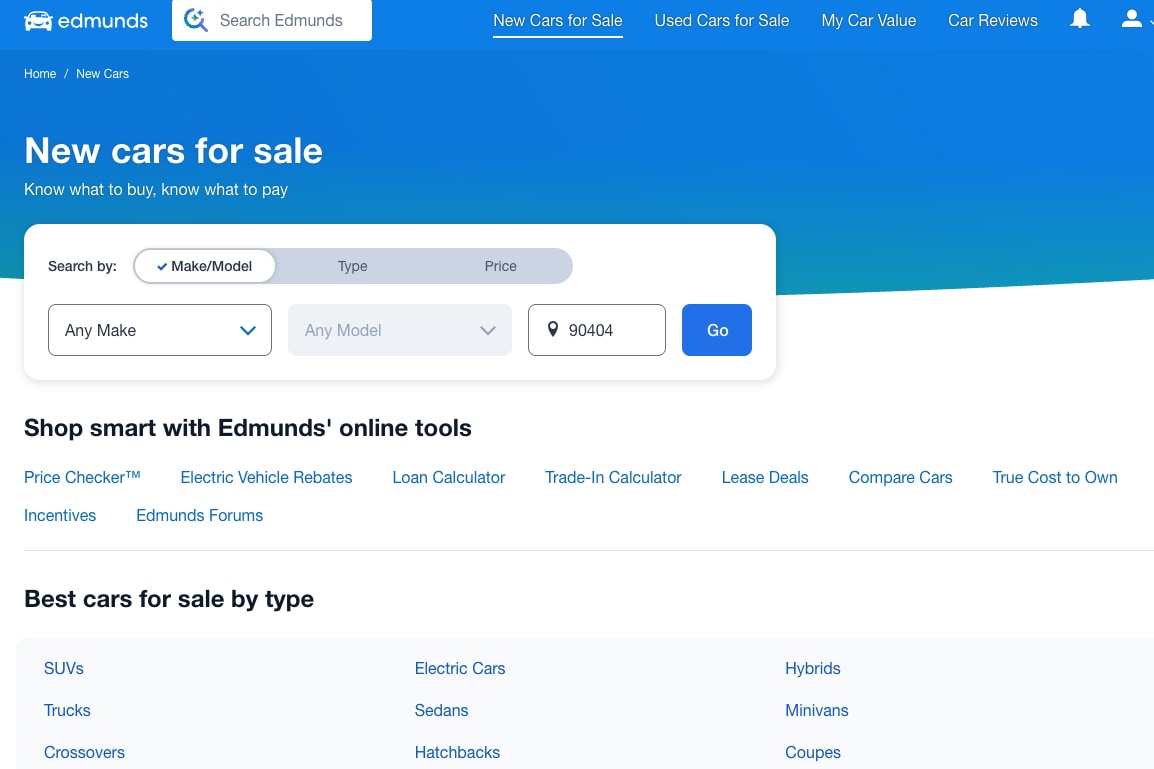Image resolution: width=1154 pixels, height=769 pixels.
Task: Focus the Search Edmunds field
Action: (272, 20)
